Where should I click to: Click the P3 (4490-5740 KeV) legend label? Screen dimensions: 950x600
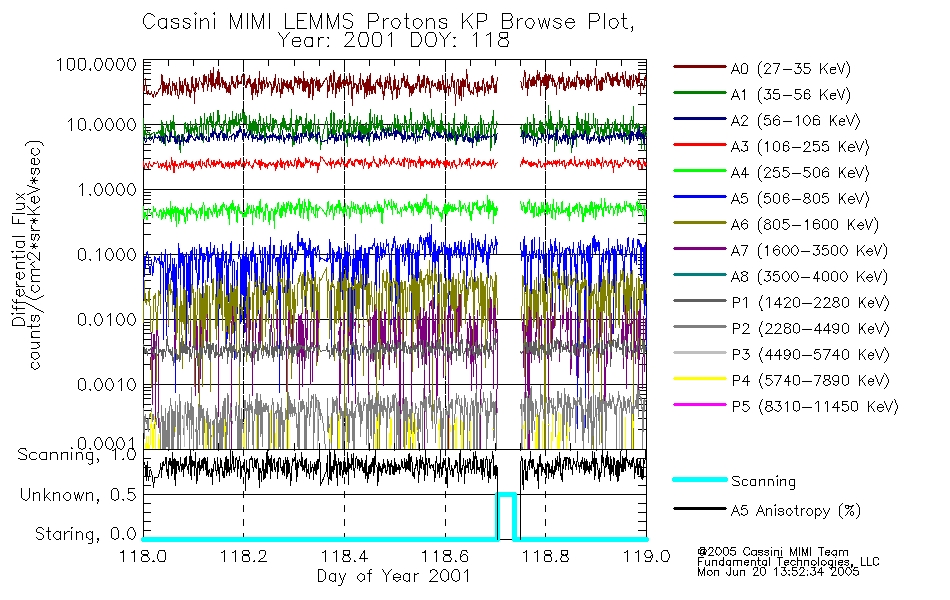(x=810, y=355)
